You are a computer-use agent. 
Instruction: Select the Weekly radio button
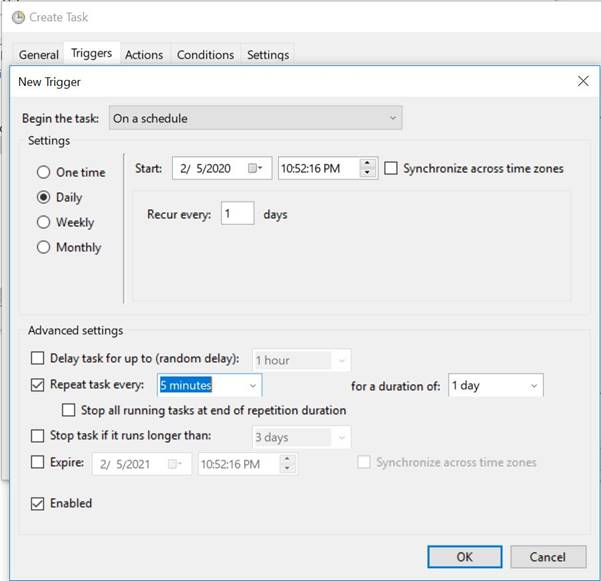[x=43, y=222]
